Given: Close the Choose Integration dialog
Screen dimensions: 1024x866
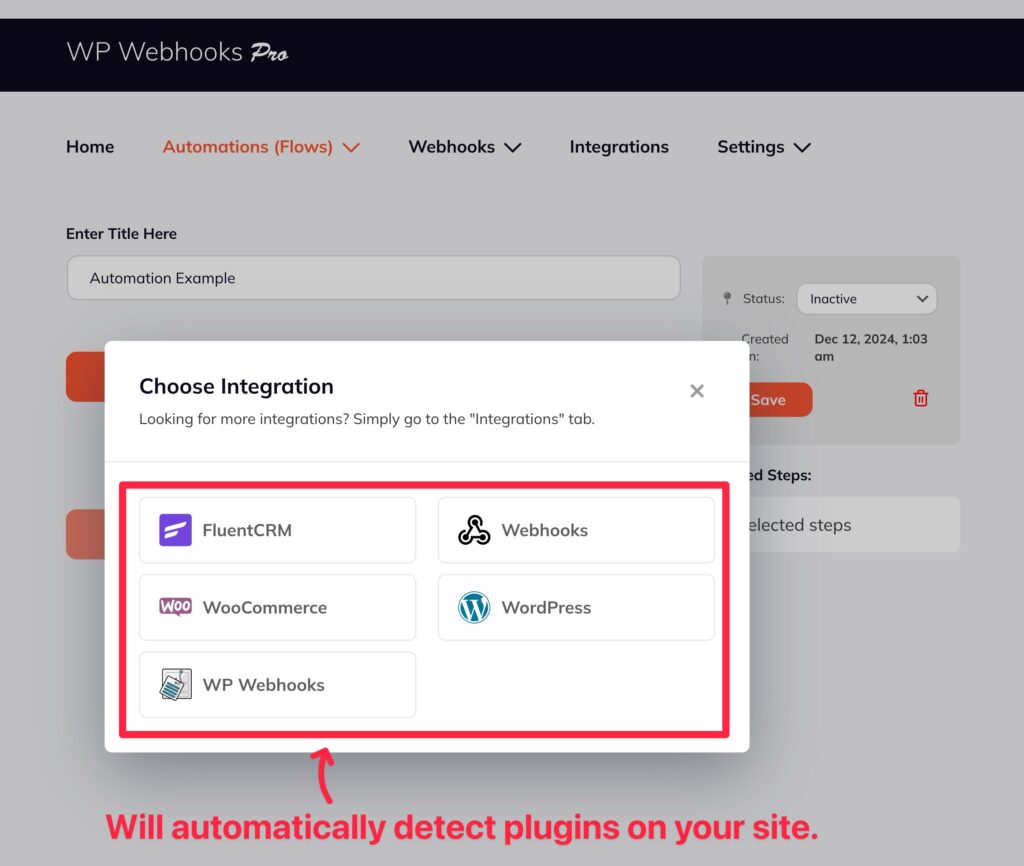Looking at the screenshot, I should (697, 391).
